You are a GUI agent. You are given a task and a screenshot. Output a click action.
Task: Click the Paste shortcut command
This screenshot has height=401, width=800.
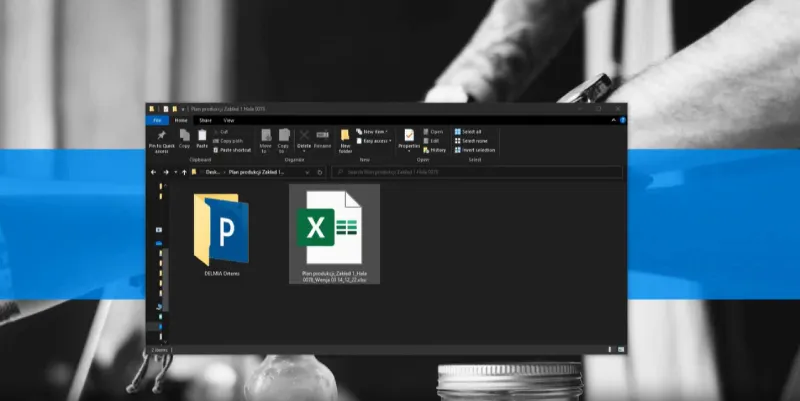pyautogui.click(x=232, y=150)
